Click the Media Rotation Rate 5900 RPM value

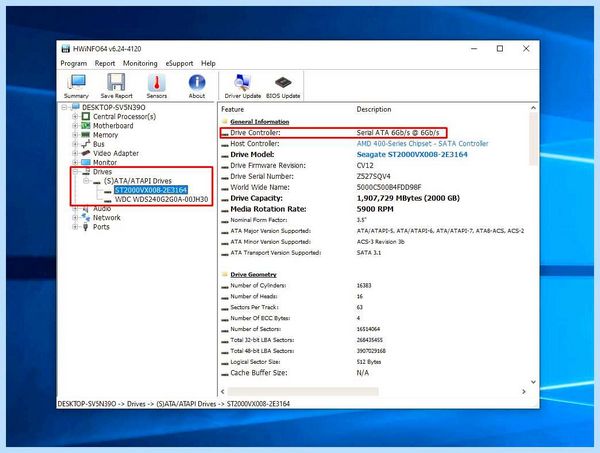click(x=375, y=209)
